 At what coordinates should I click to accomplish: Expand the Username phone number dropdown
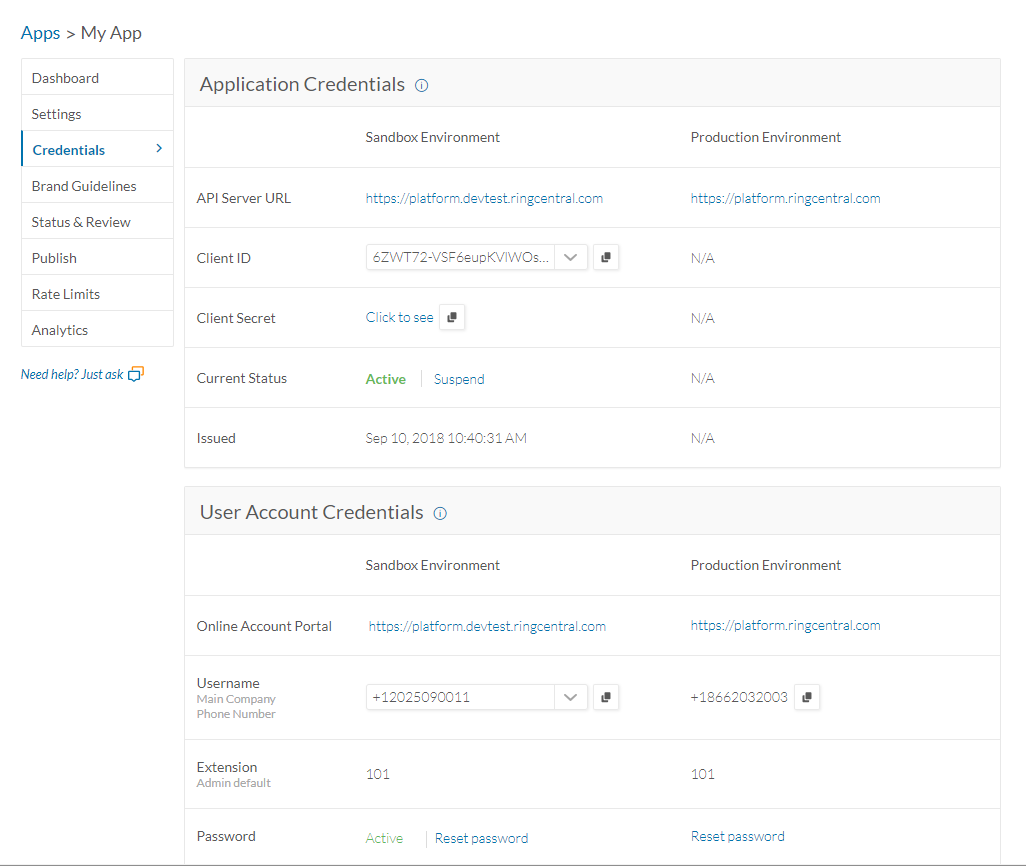coord(570,697)
